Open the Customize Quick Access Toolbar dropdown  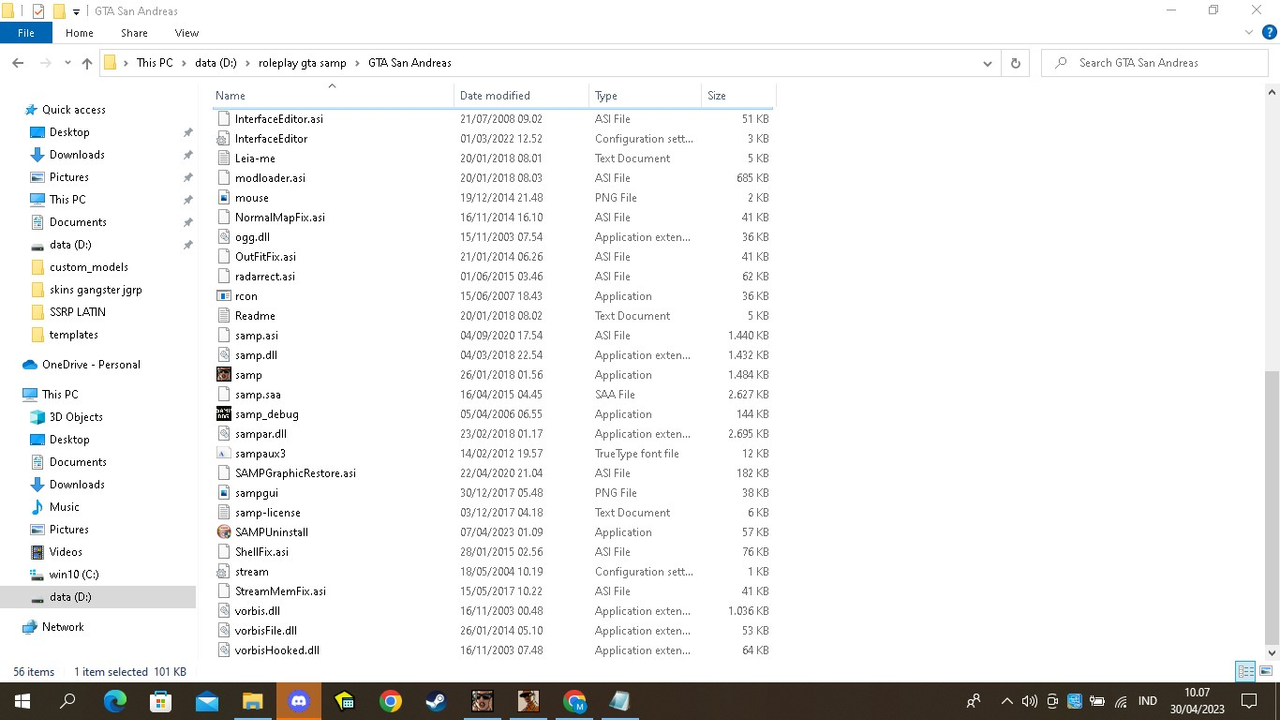click(76, 12)
